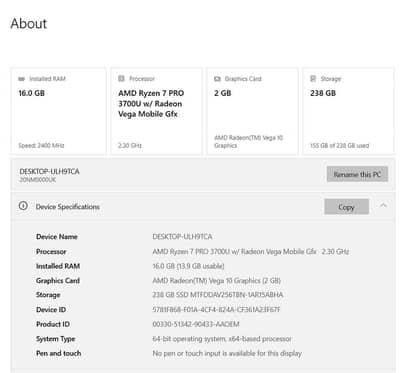Click the 20NM model number under PC name

click(38, 180)
